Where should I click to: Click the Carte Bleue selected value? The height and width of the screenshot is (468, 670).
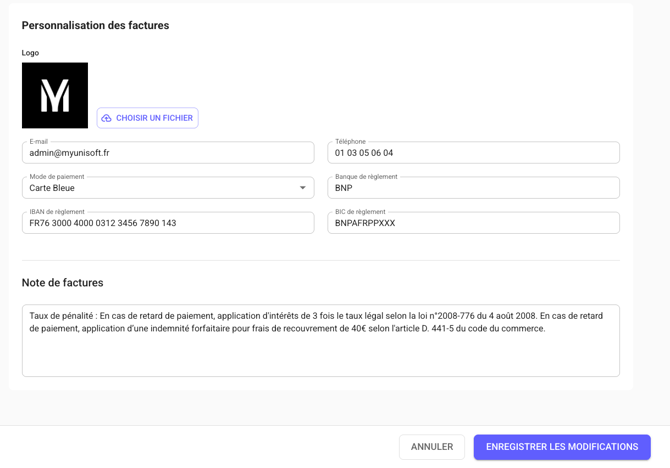point(52,188)
